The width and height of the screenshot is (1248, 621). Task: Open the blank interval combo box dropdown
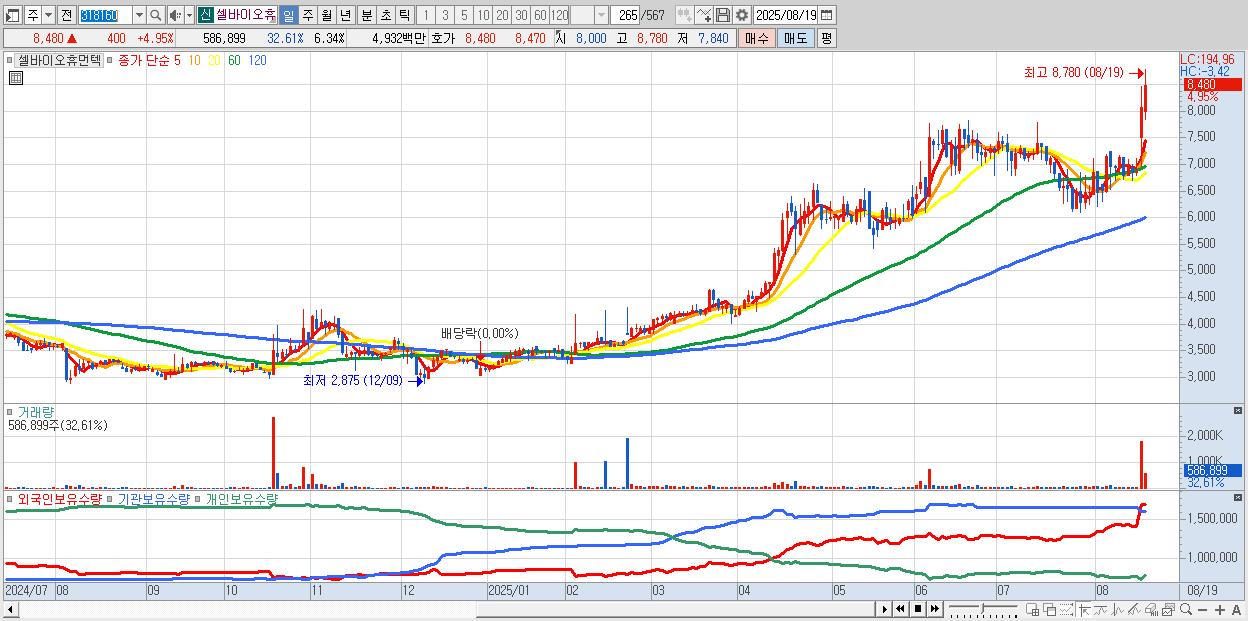tap(601, 15)
